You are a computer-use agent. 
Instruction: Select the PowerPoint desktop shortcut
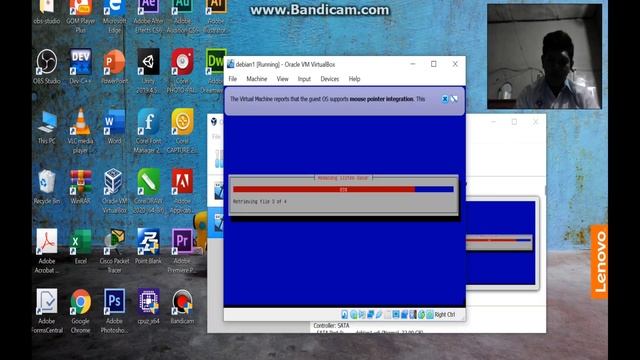pos(114,67)
